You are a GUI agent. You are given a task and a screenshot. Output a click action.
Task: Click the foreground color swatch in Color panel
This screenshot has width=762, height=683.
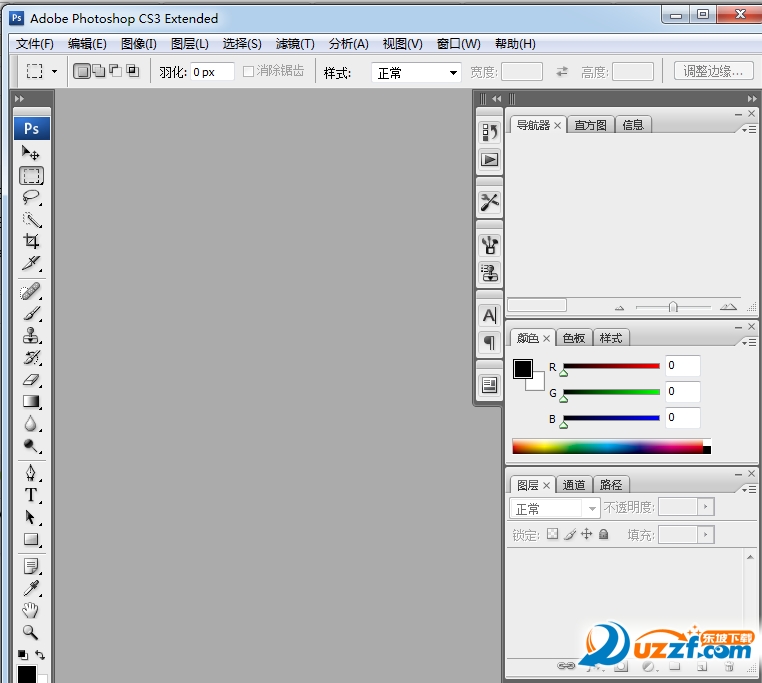tap(522, 369)
